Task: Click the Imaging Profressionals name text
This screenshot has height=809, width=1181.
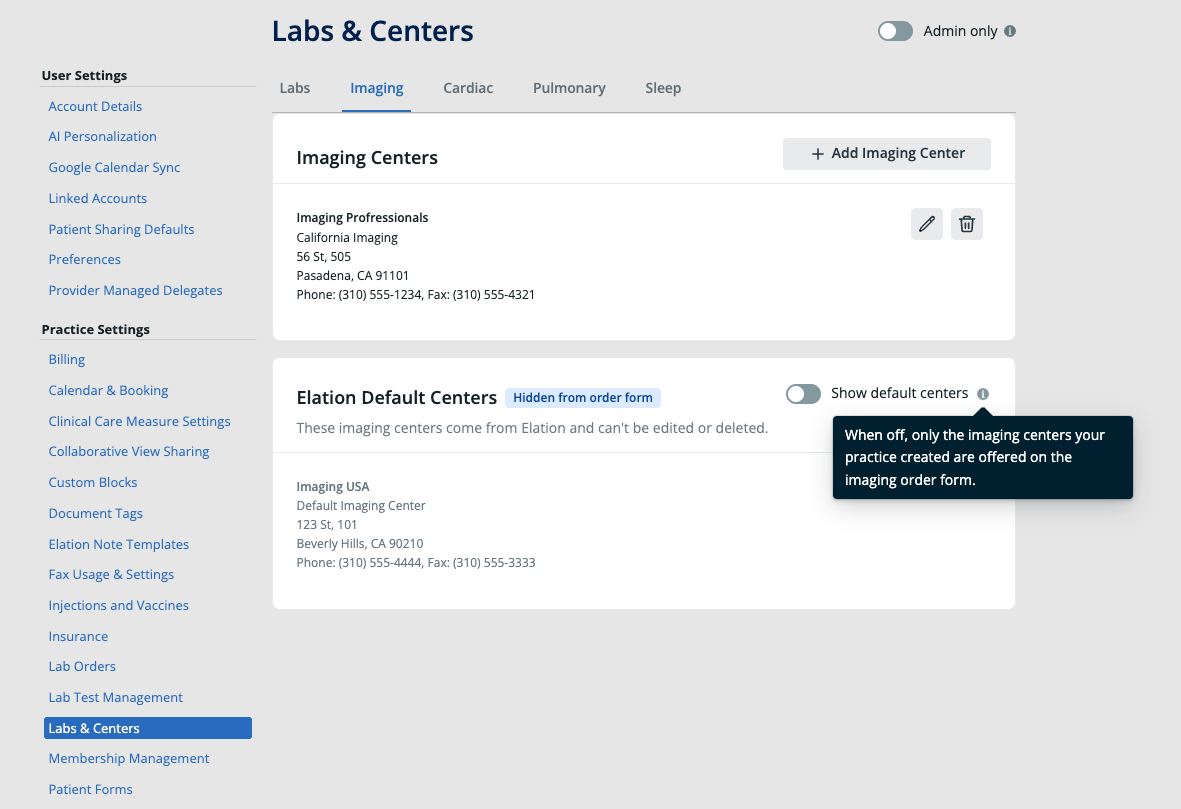Action: (362, 218)
